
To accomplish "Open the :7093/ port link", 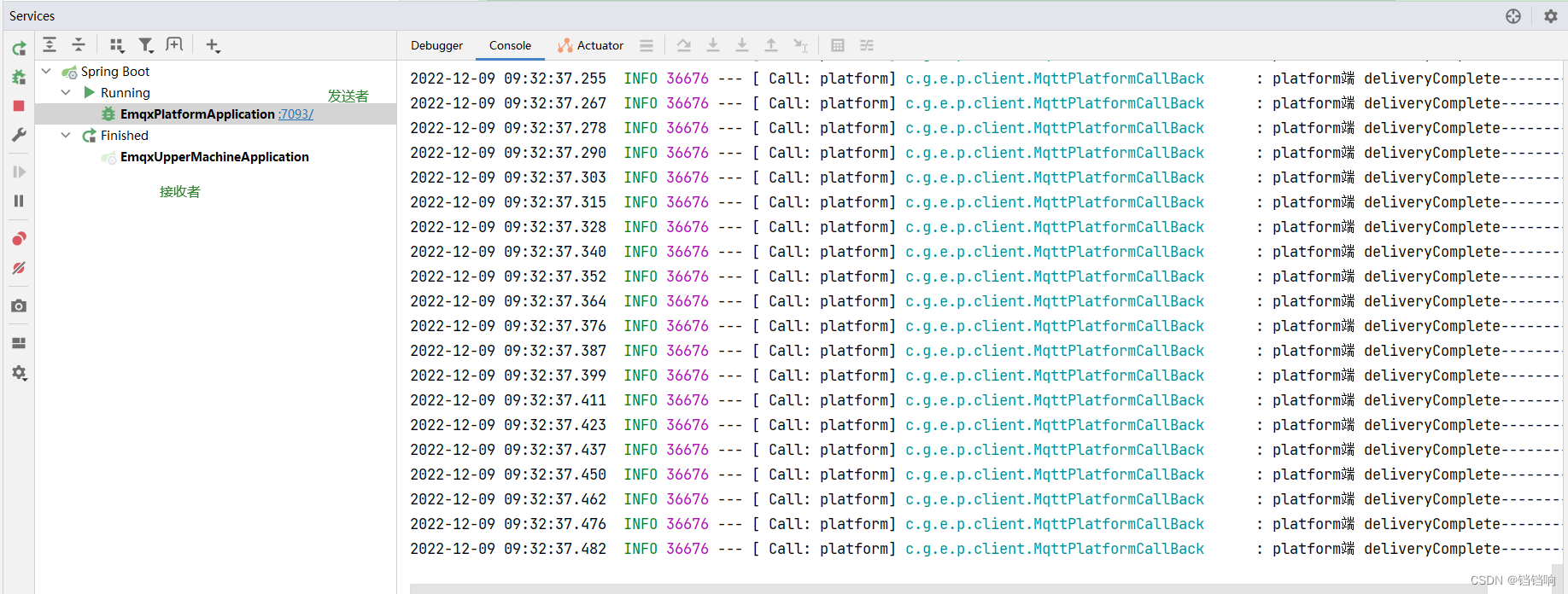I will pos(296,114).
